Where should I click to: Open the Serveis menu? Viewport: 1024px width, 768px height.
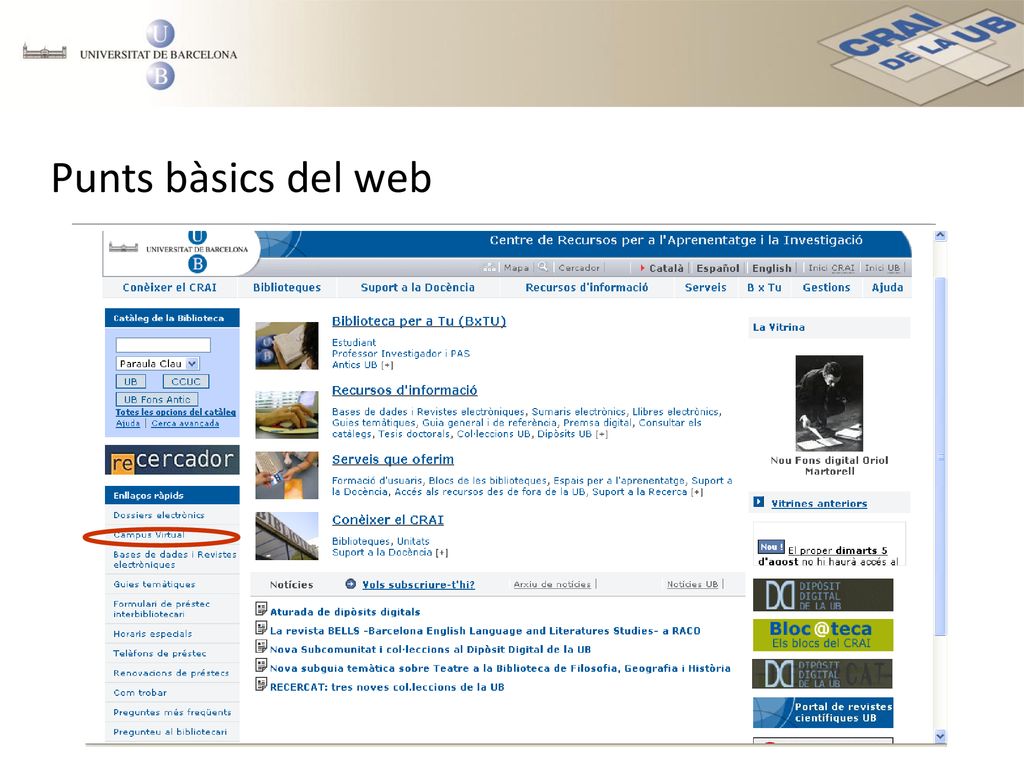click(705, 287)
